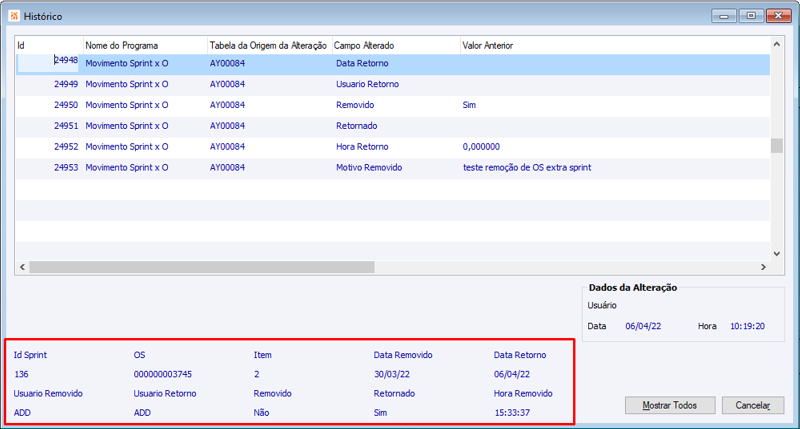The image size is (800, 429).
Task: Click the horizontal scrollbar thumb
Action: click(202, 267)
